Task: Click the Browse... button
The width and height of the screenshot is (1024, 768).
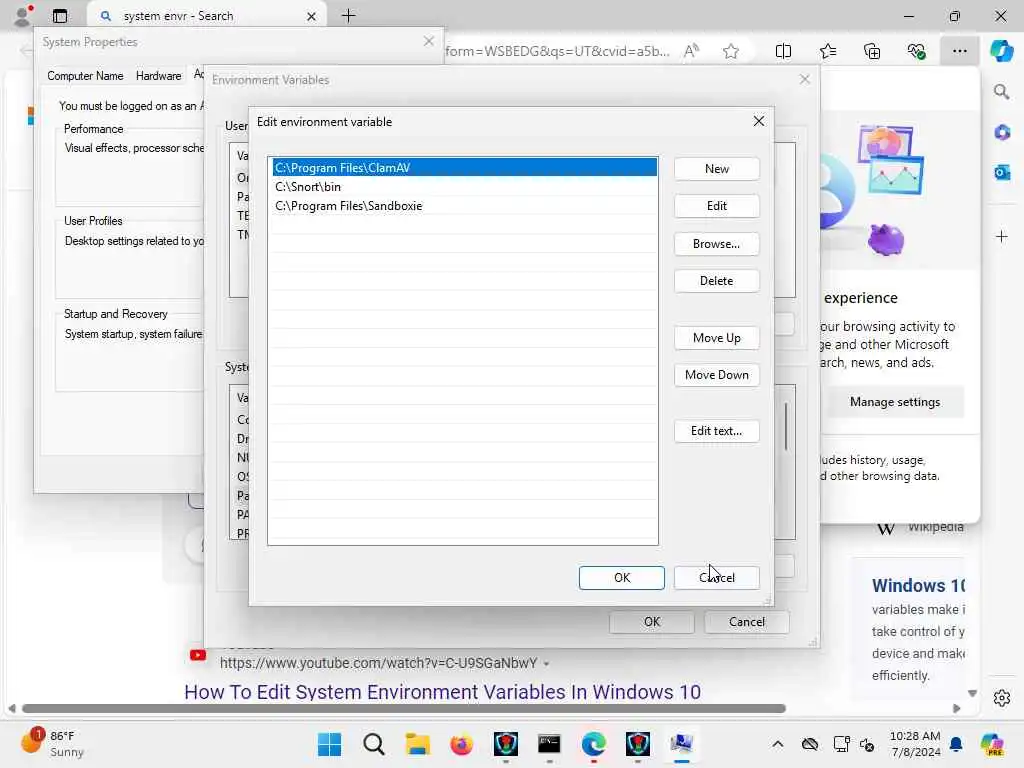Action: coord(716,244)
